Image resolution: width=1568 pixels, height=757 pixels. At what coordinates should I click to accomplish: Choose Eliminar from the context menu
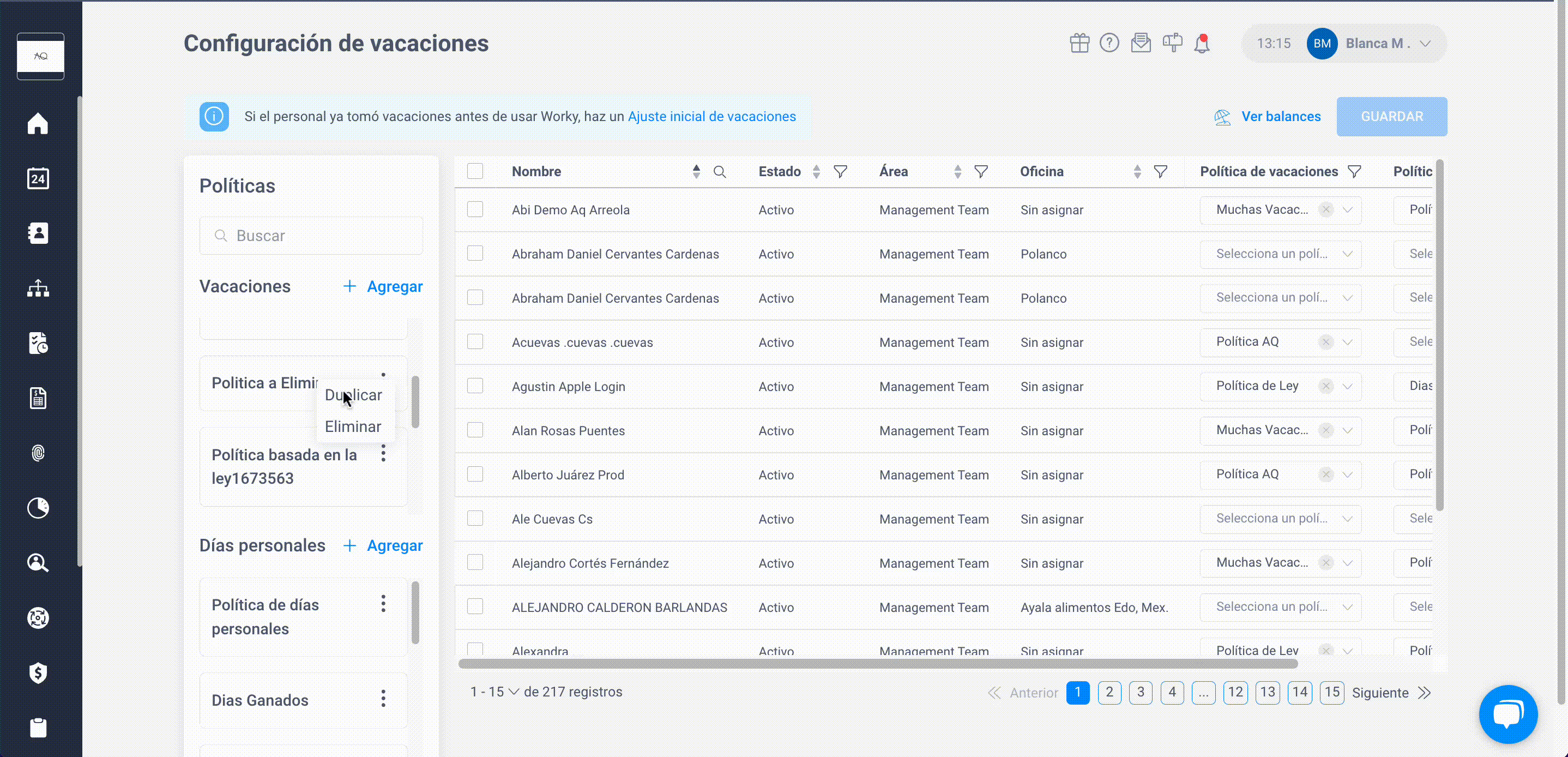(353, 427)
